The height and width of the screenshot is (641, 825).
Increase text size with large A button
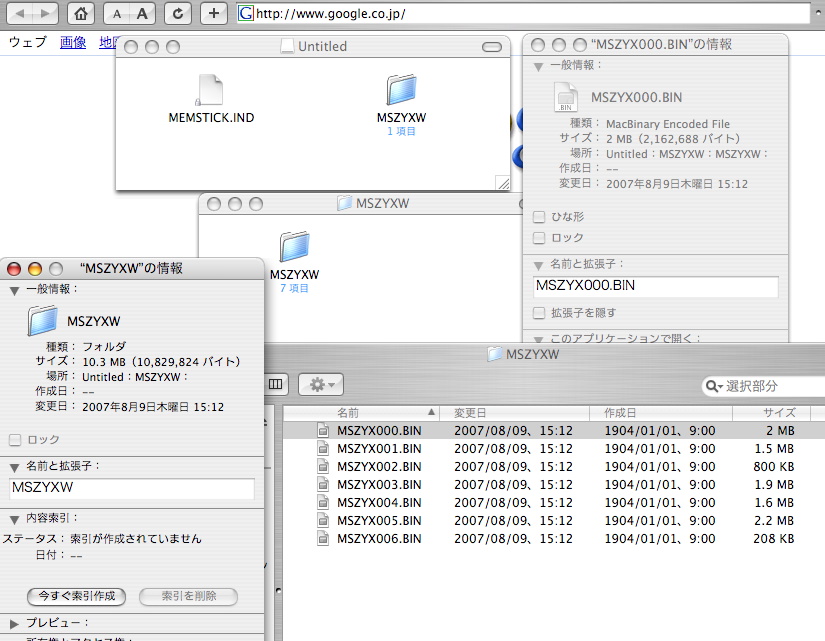pos(142,14)
